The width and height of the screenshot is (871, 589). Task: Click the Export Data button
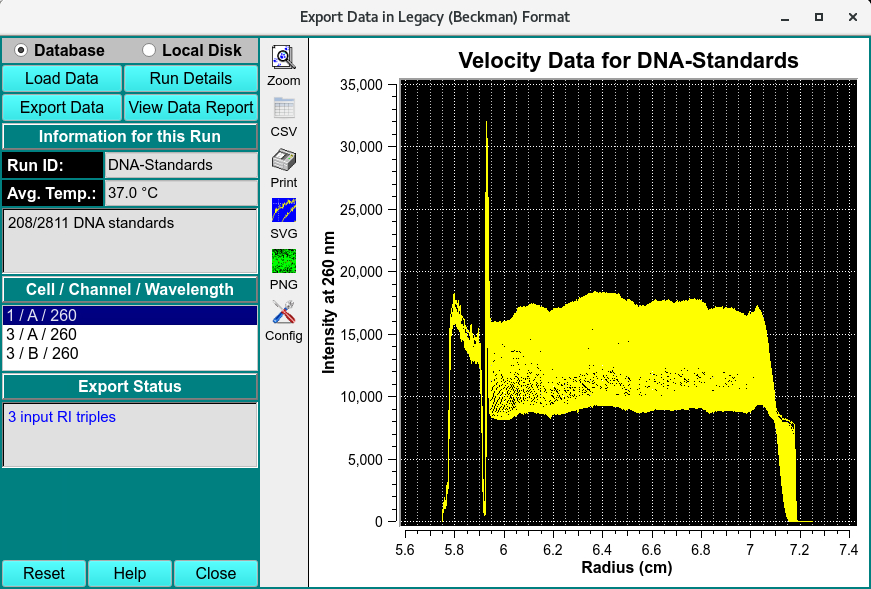tap(62, 107)
